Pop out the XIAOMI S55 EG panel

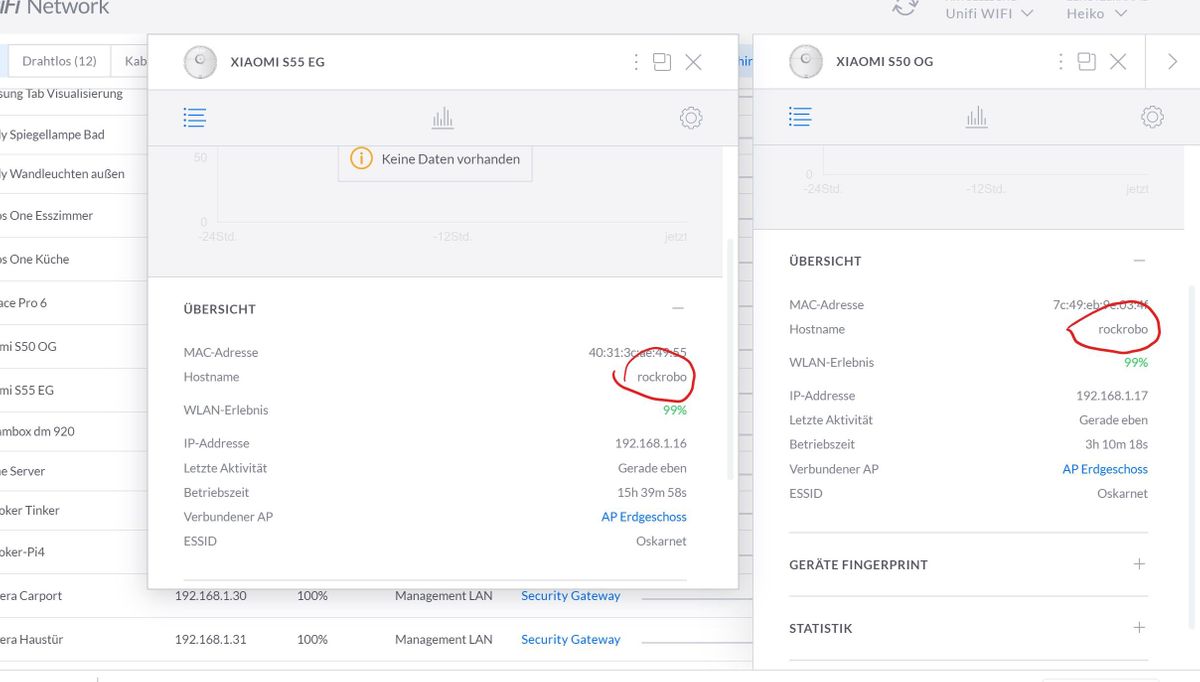[x=662, y=62]
